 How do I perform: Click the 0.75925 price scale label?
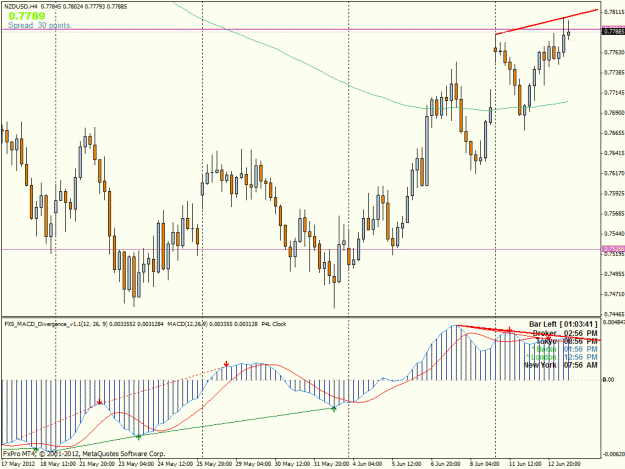point(614,193)
